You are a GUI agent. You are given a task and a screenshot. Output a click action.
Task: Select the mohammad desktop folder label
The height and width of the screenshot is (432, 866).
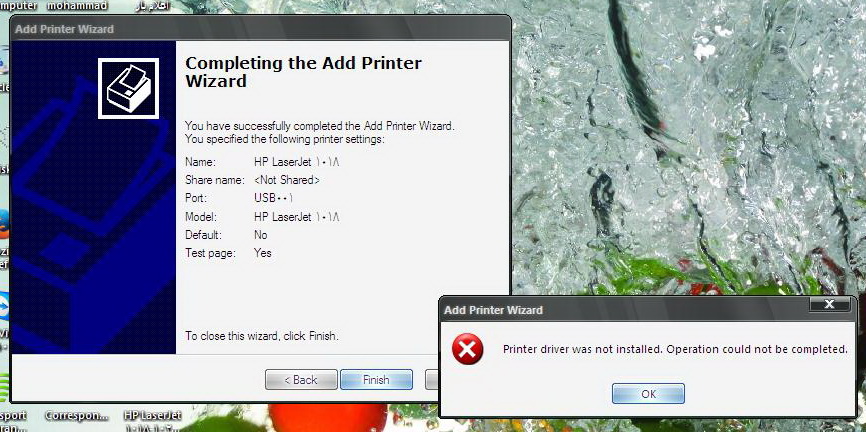(x=77, y=6)
